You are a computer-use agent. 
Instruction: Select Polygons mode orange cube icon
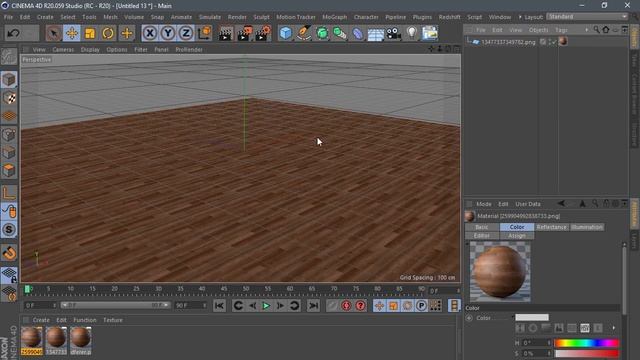(x=9, y=171)
